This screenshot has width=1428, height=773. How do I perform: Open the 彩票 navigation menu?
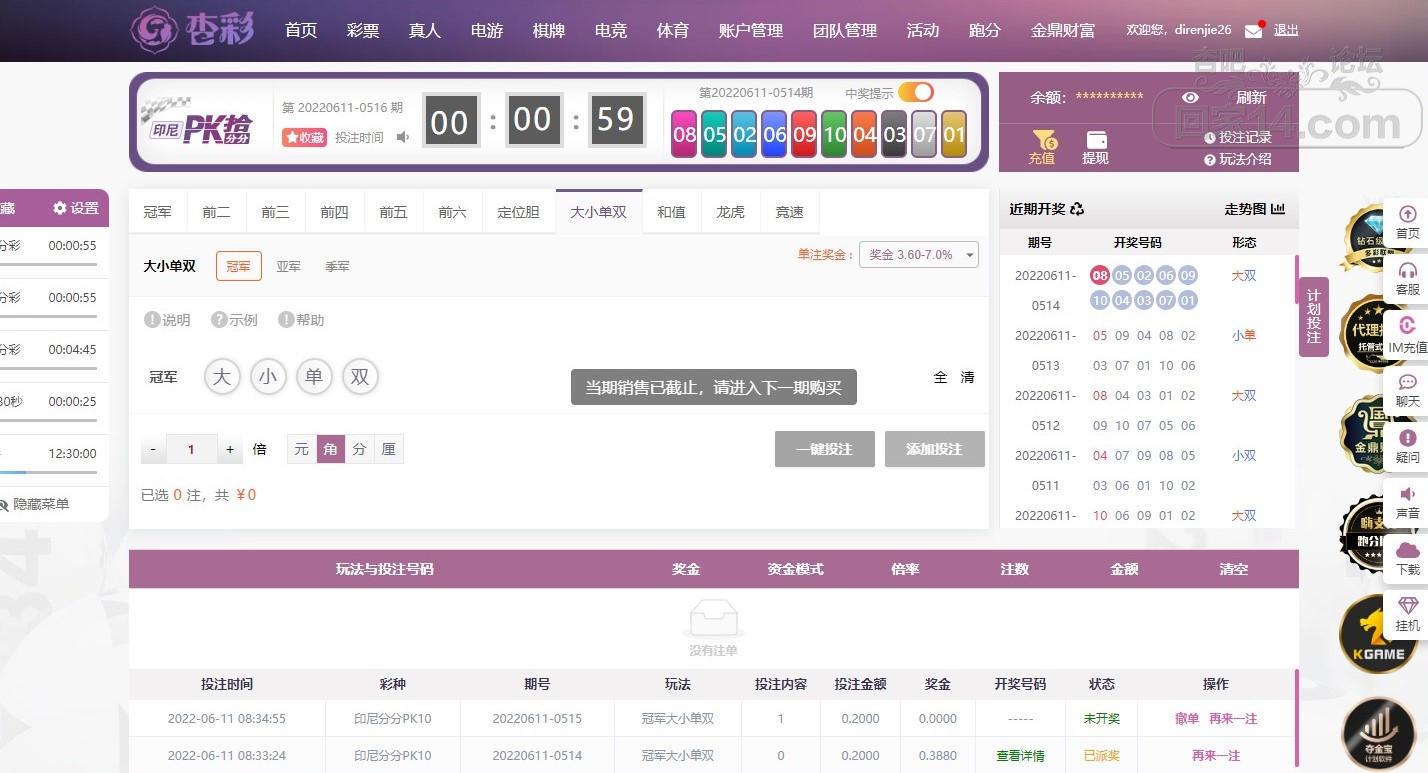tap(363, 30)
